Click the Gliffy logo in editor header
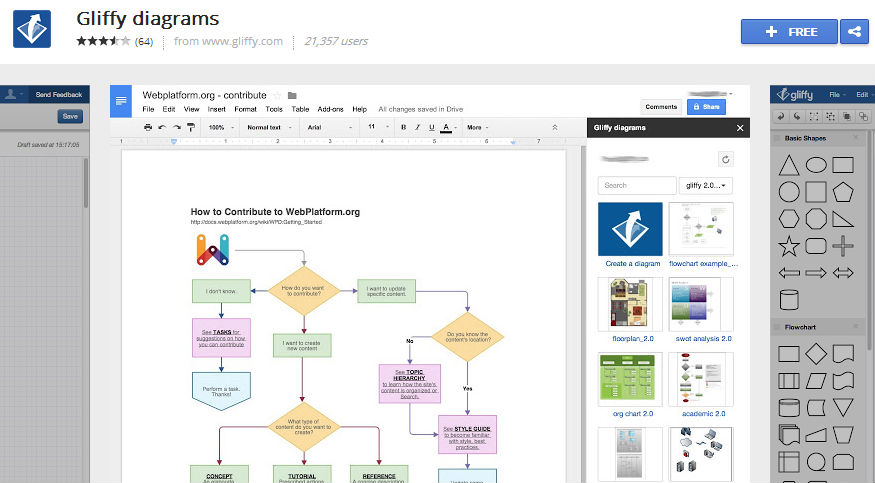875x483 pixels. (795, 94)
